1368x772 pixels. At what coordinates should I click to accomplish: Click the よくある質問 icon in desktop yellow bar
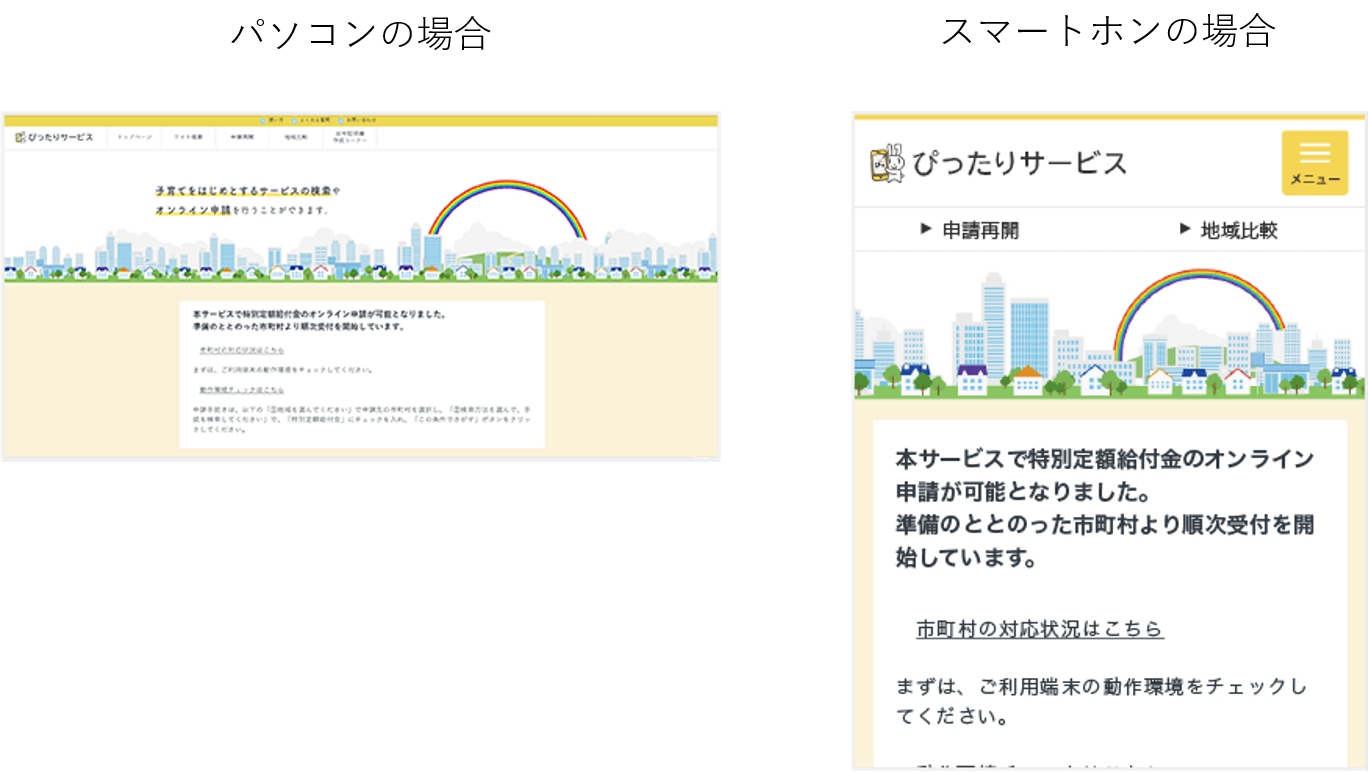click(x=295, y=120)
